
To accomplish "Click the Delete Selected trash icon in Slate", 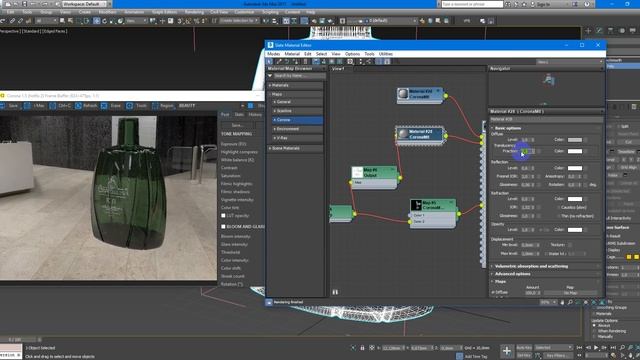I will click(x=305, y=62).
